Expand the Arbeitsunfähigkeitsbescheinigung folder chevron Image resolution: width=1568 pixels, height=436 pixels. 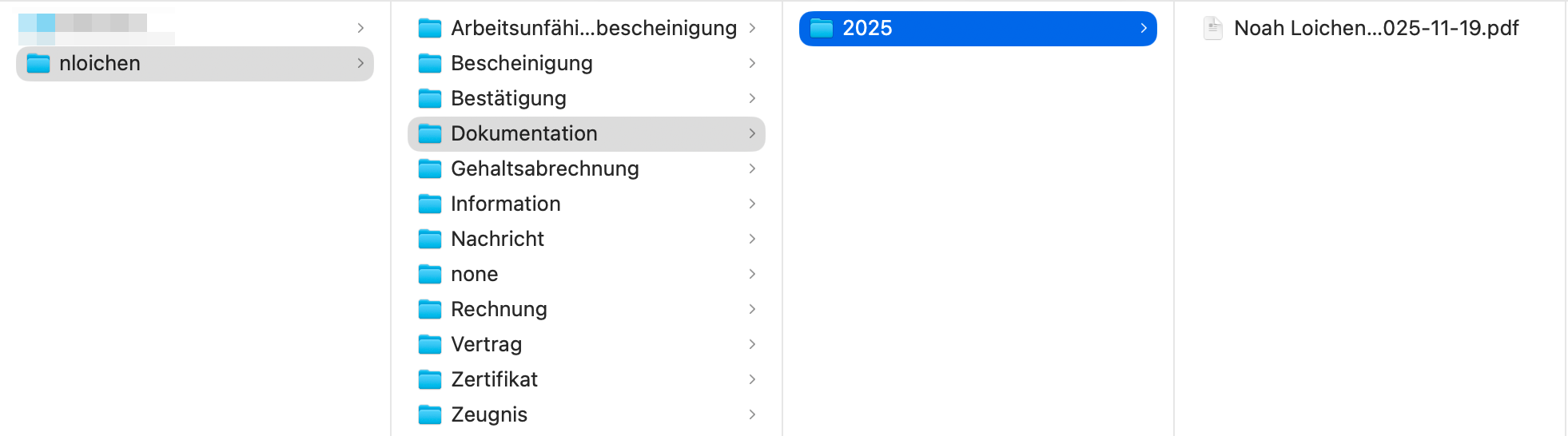[752, 28]
